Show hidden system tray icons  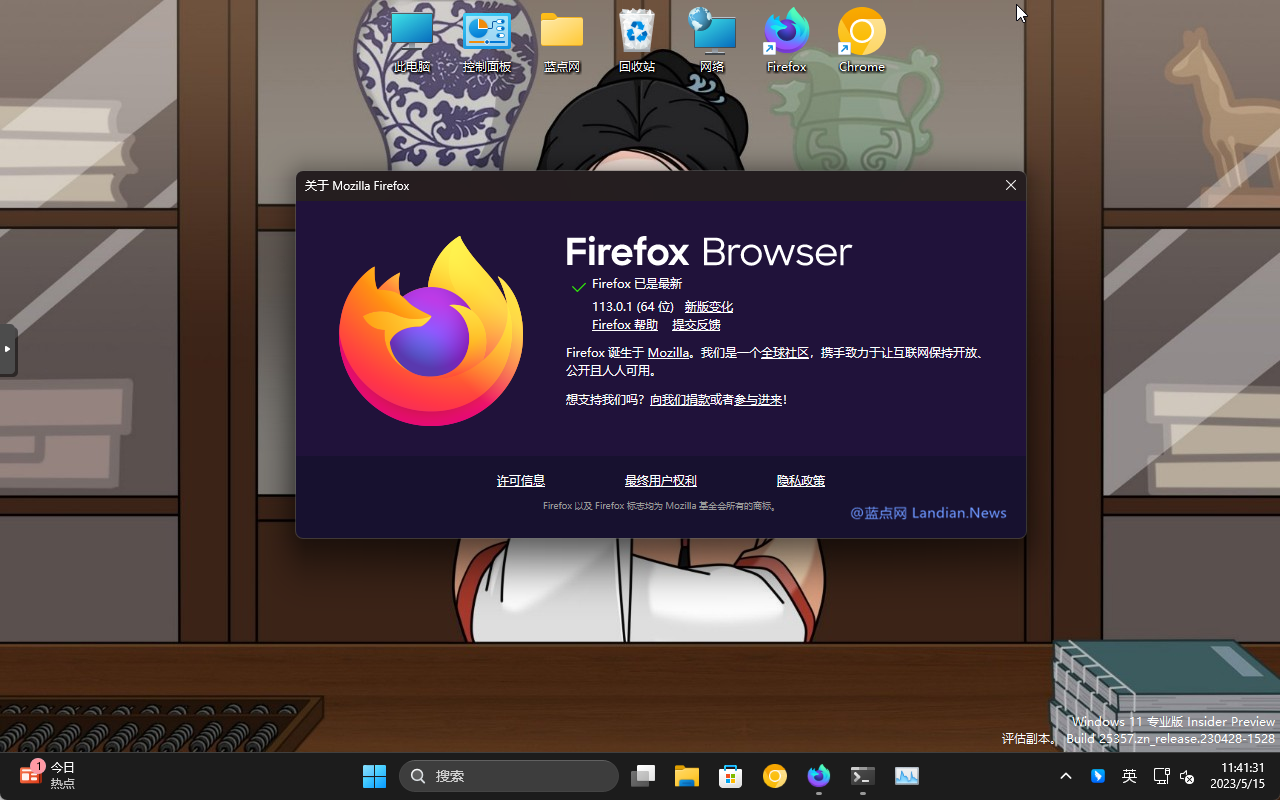pos(1066,776)
